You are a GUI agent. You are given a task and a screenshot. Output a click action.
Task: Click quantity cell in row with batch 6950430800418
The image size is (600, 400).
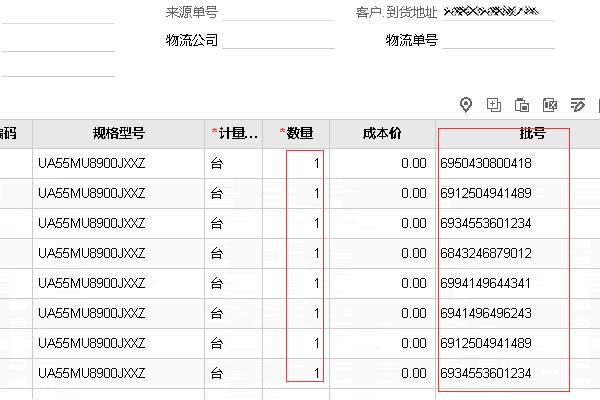click(296, 163)
